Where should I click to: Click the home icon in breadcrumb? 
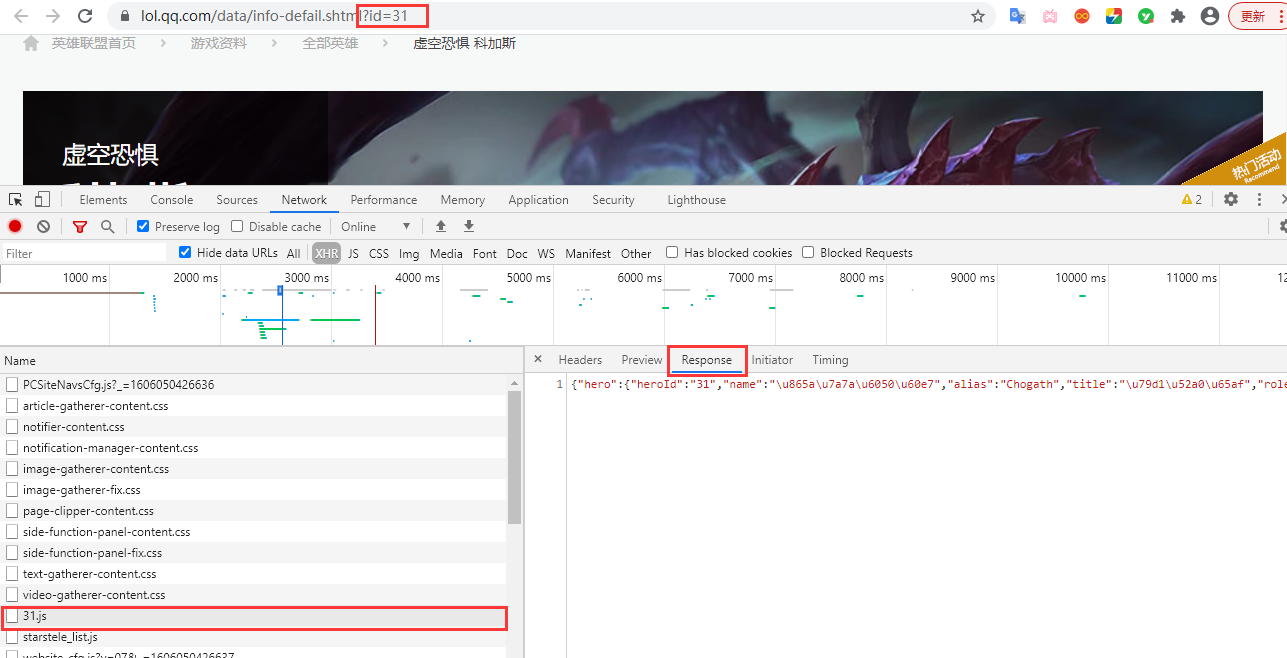tap(31, 43)
